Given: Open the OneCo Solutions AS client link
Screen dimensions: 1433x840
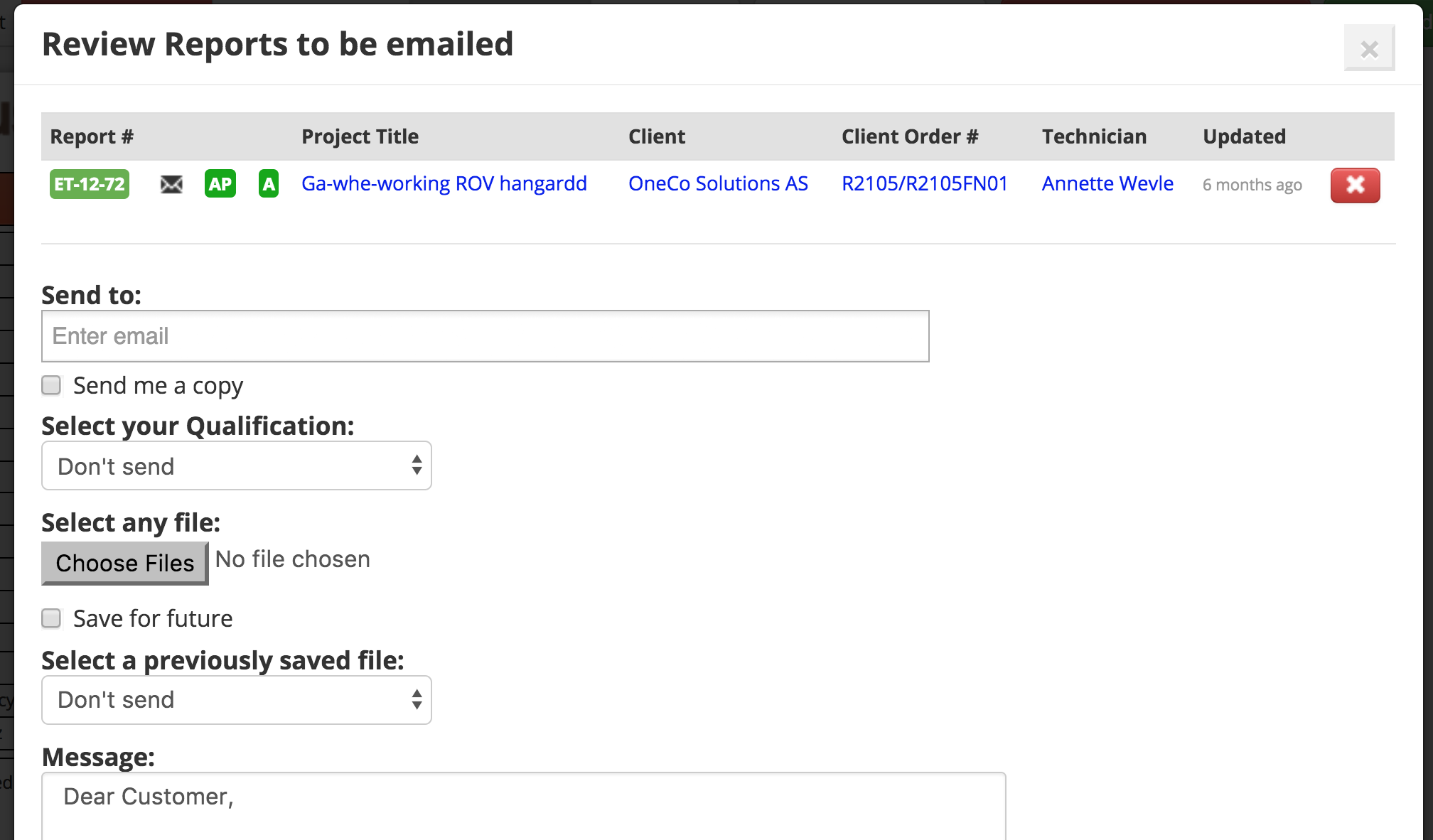Looking at the screenshot, I should [x=718, y=183].
